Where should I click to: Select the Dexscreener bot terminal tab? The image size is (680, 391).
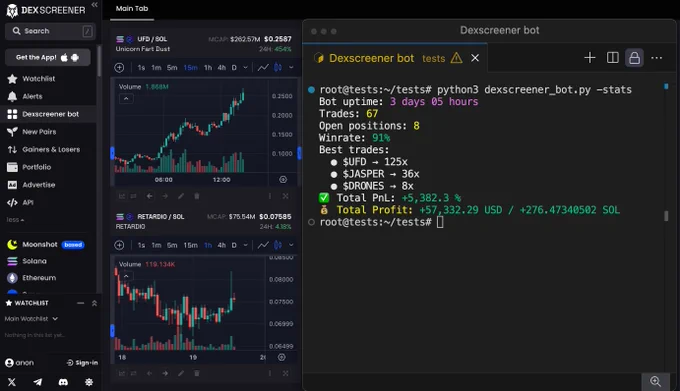point(372,58)
